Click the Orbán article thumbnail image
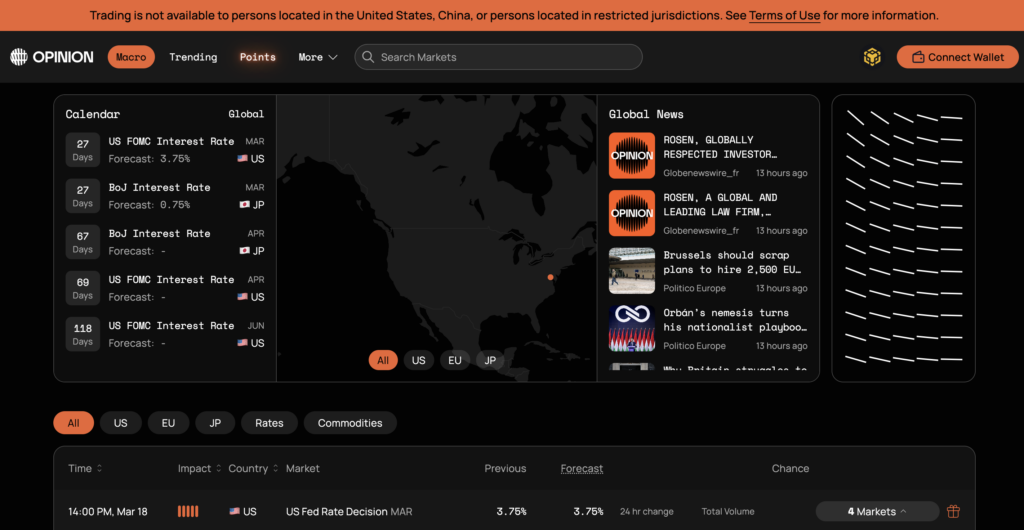Viewport: 1024px width, 530px height. 632,328
